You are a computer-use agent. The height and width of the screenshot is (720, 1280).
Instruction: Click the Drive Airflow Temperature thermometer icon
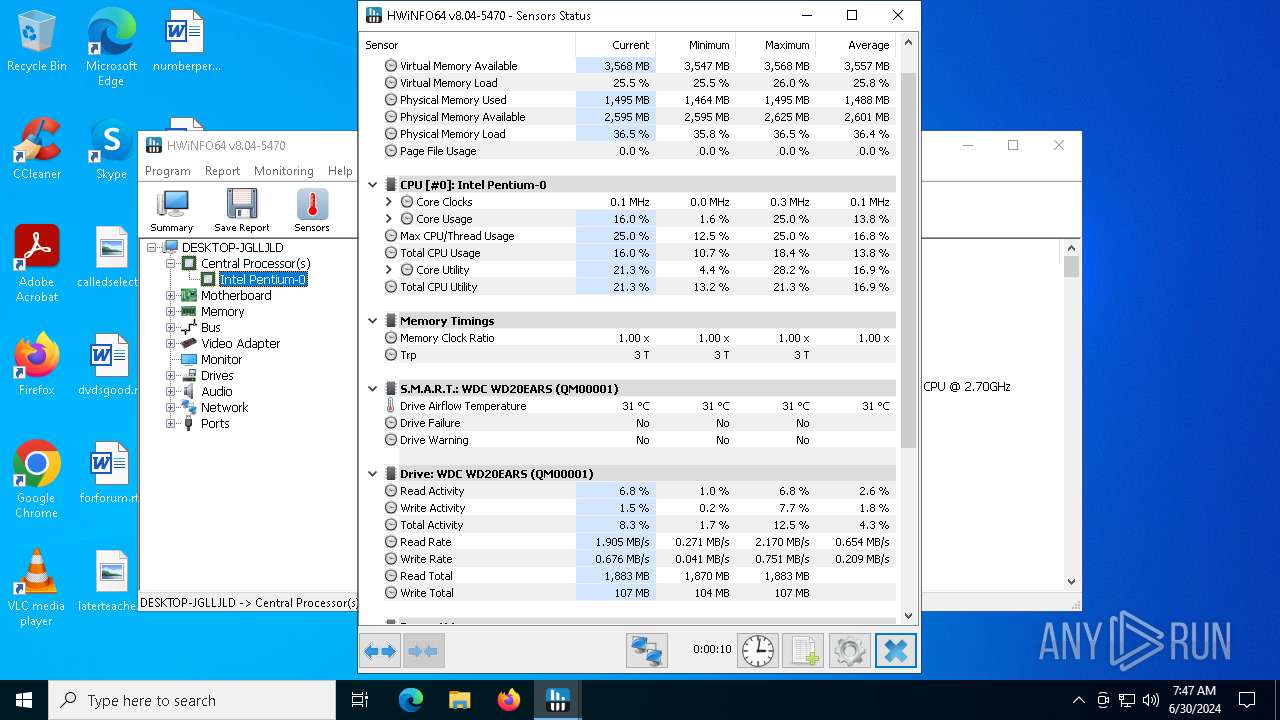tap(391, 406)
